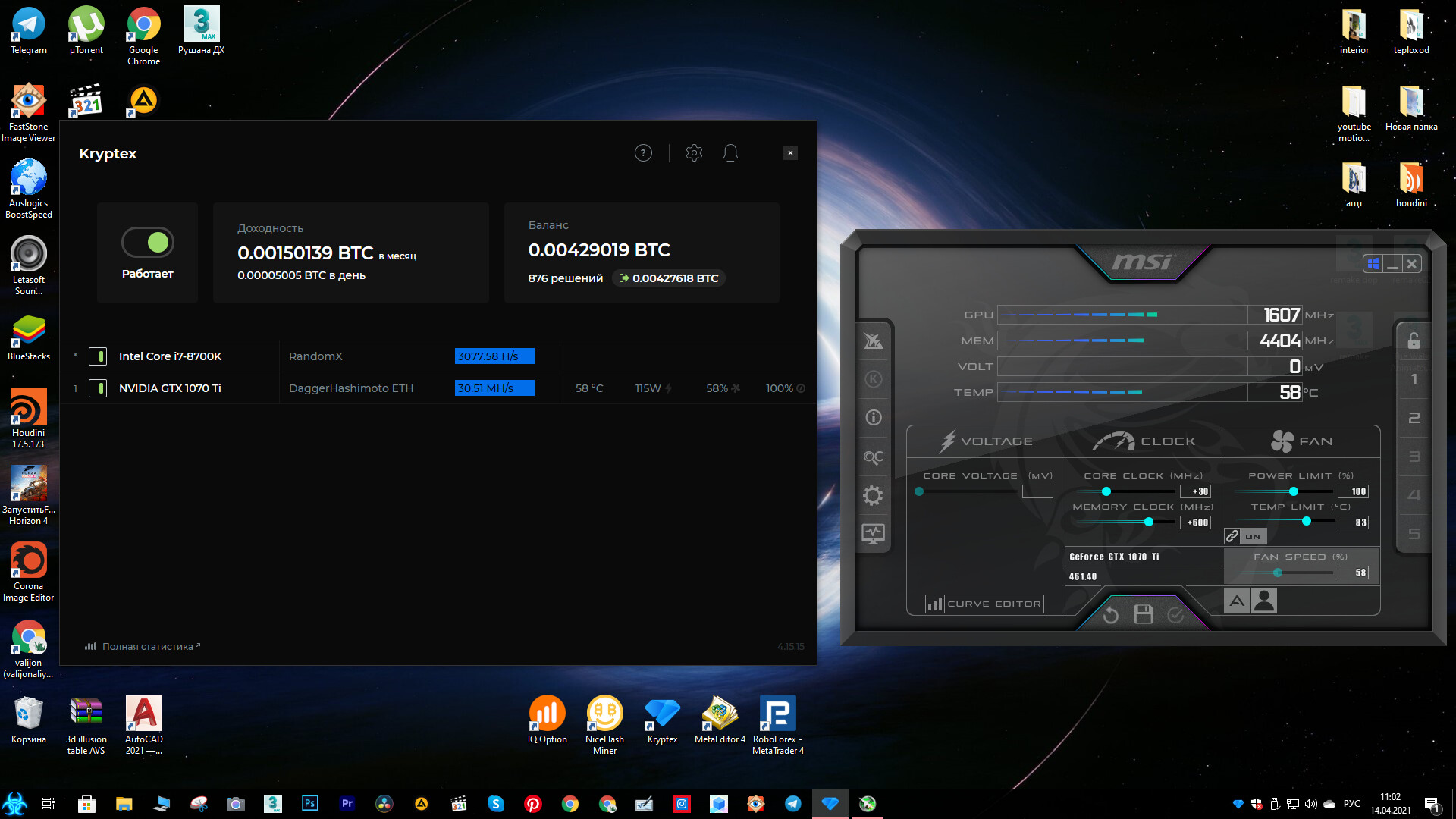Toggle user-defined fan control icon
The width and height of the screenshot is (1456, 819).
[1264, 601]
